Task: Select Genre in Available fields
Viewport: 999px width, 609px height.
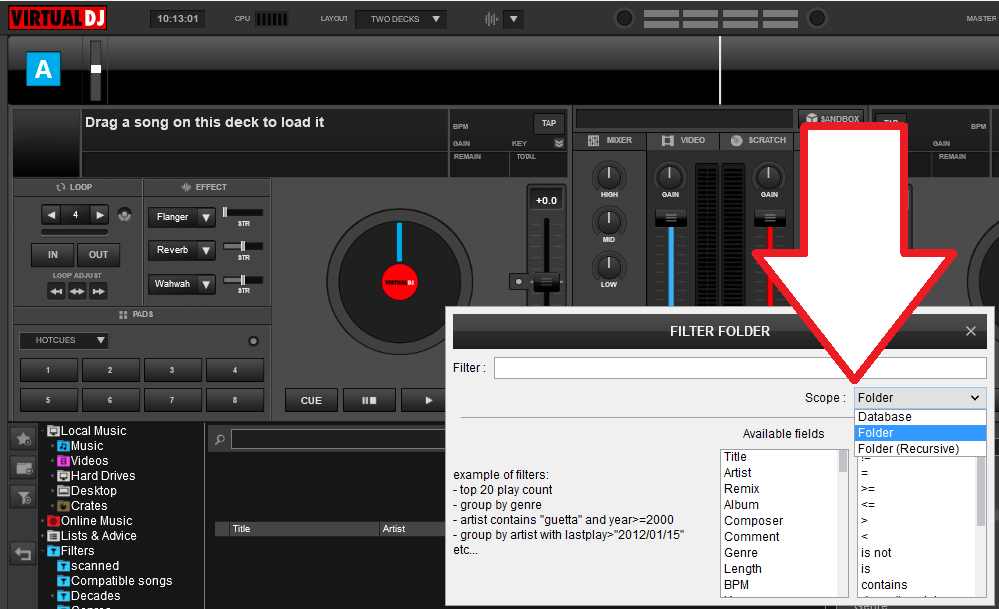Action: pyautogui.click(x=741, y=553)
